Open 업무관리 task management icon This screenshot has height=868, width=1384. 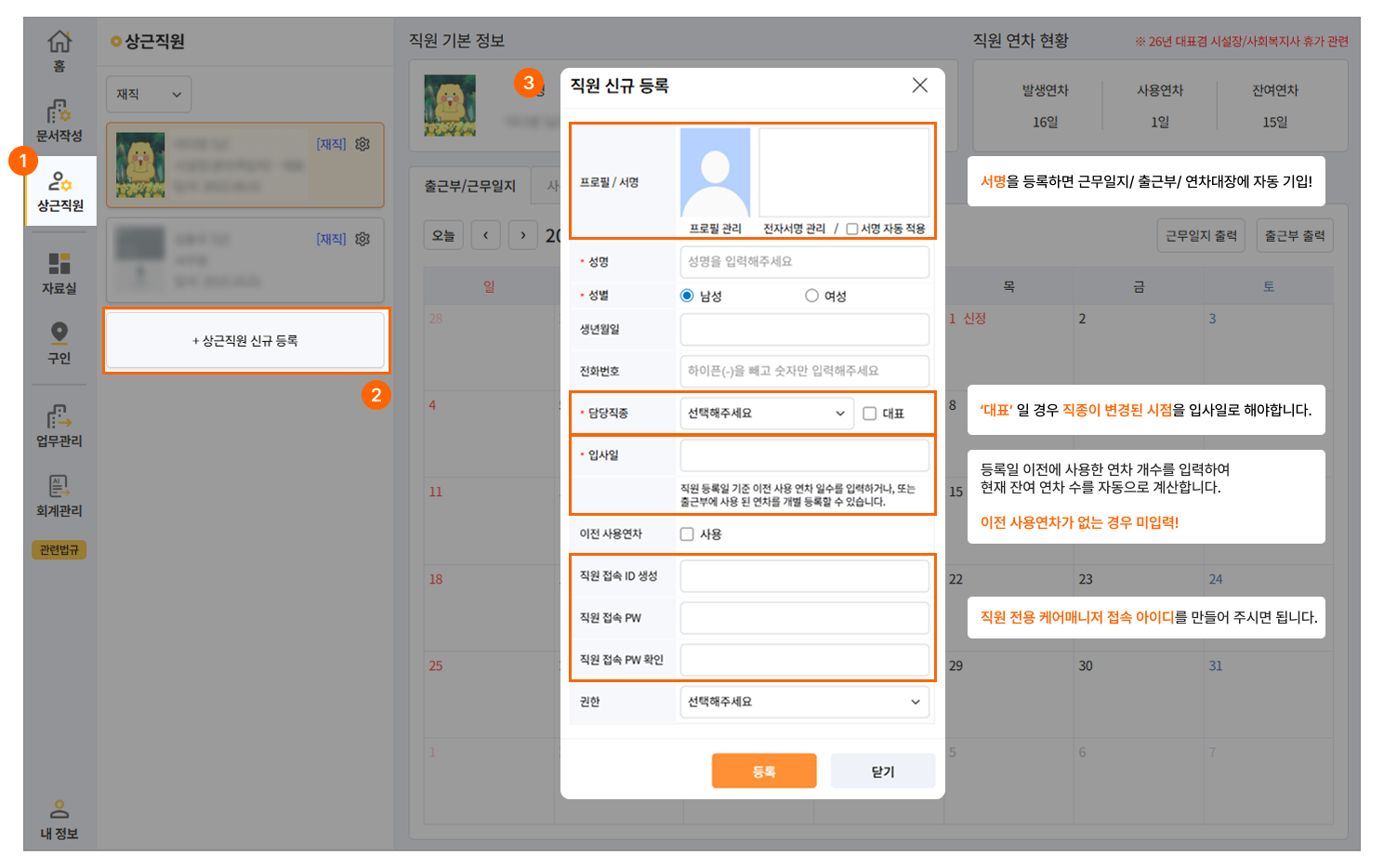(x=59, y=416)
